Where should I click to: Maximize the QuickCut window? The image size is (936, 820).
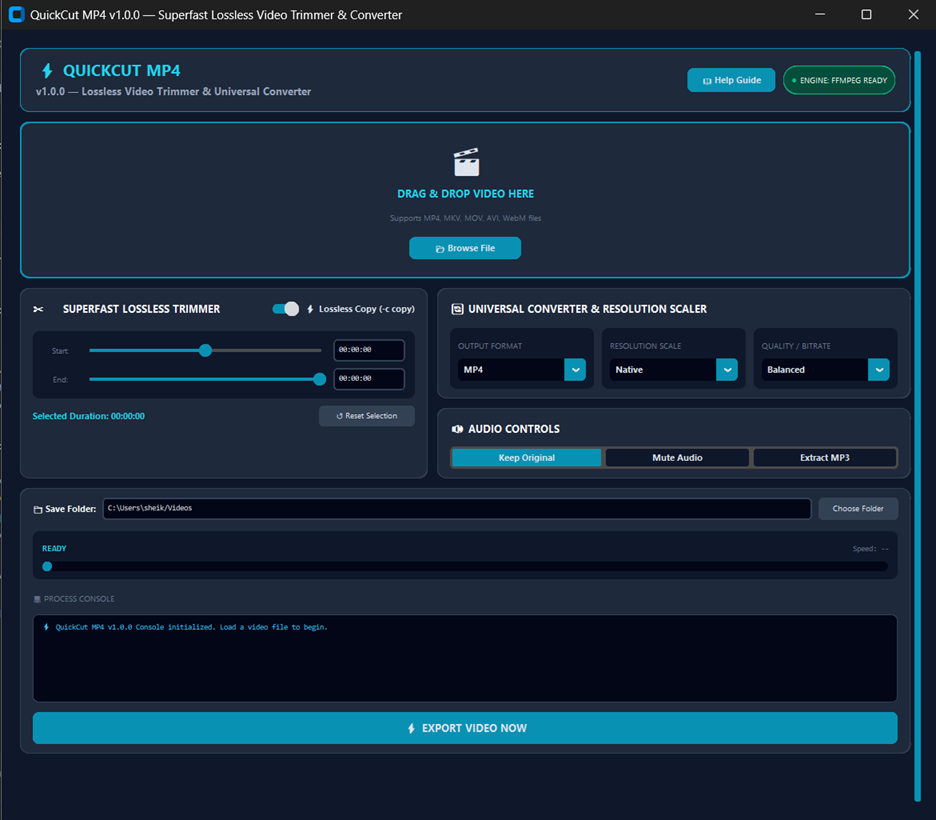[x=866, y=14]
